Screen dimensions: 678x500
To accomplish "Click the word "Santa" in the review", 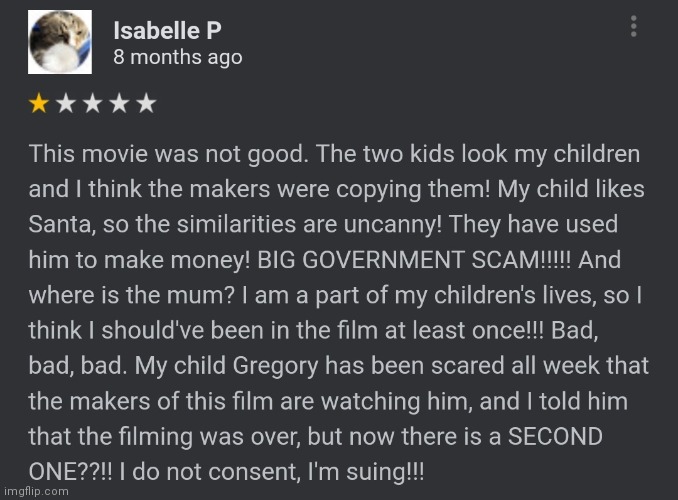I will (x=59, y=223).
